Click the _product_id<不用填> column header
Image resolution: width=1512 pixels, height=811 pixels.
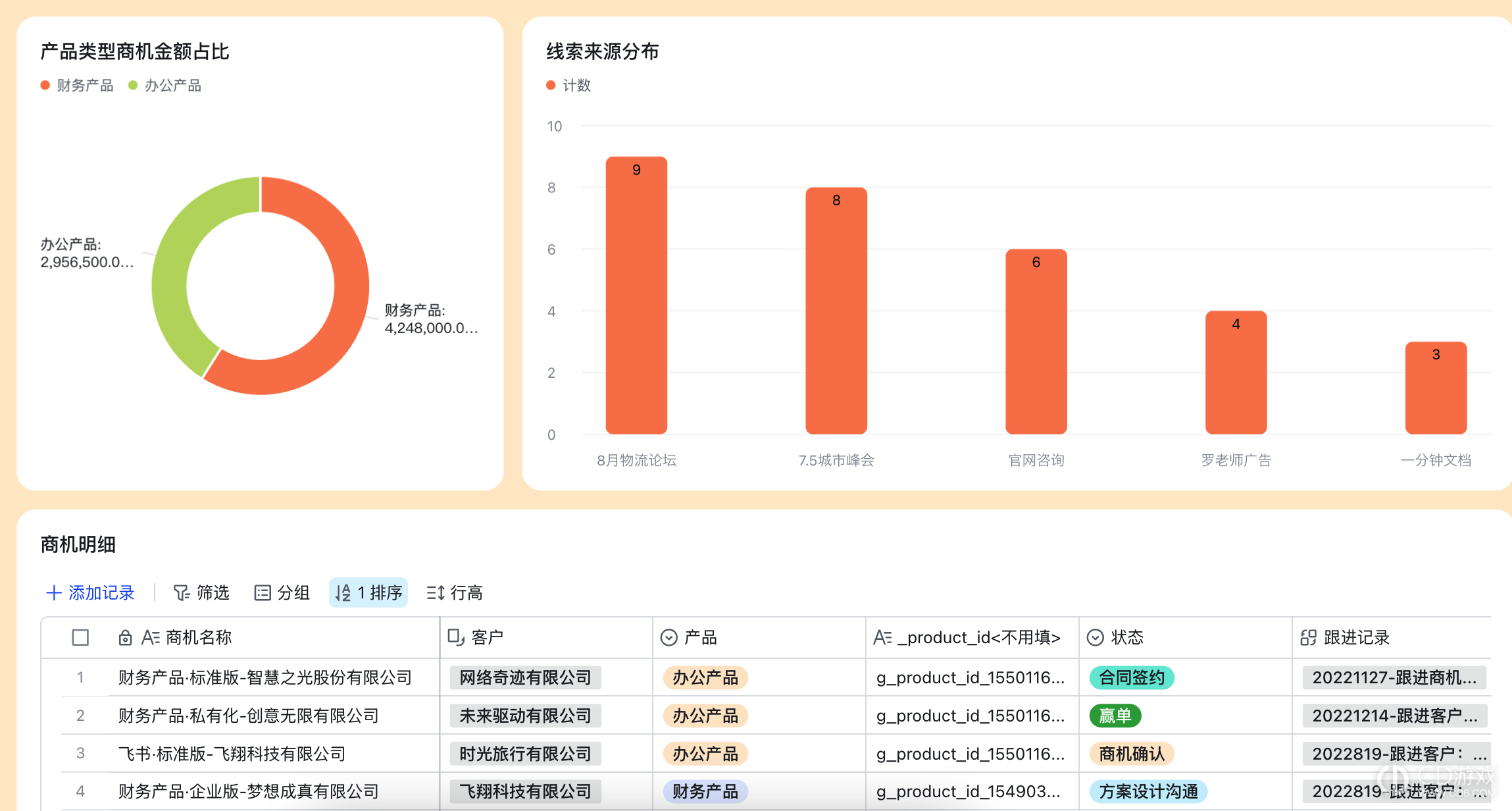(972, 638)
